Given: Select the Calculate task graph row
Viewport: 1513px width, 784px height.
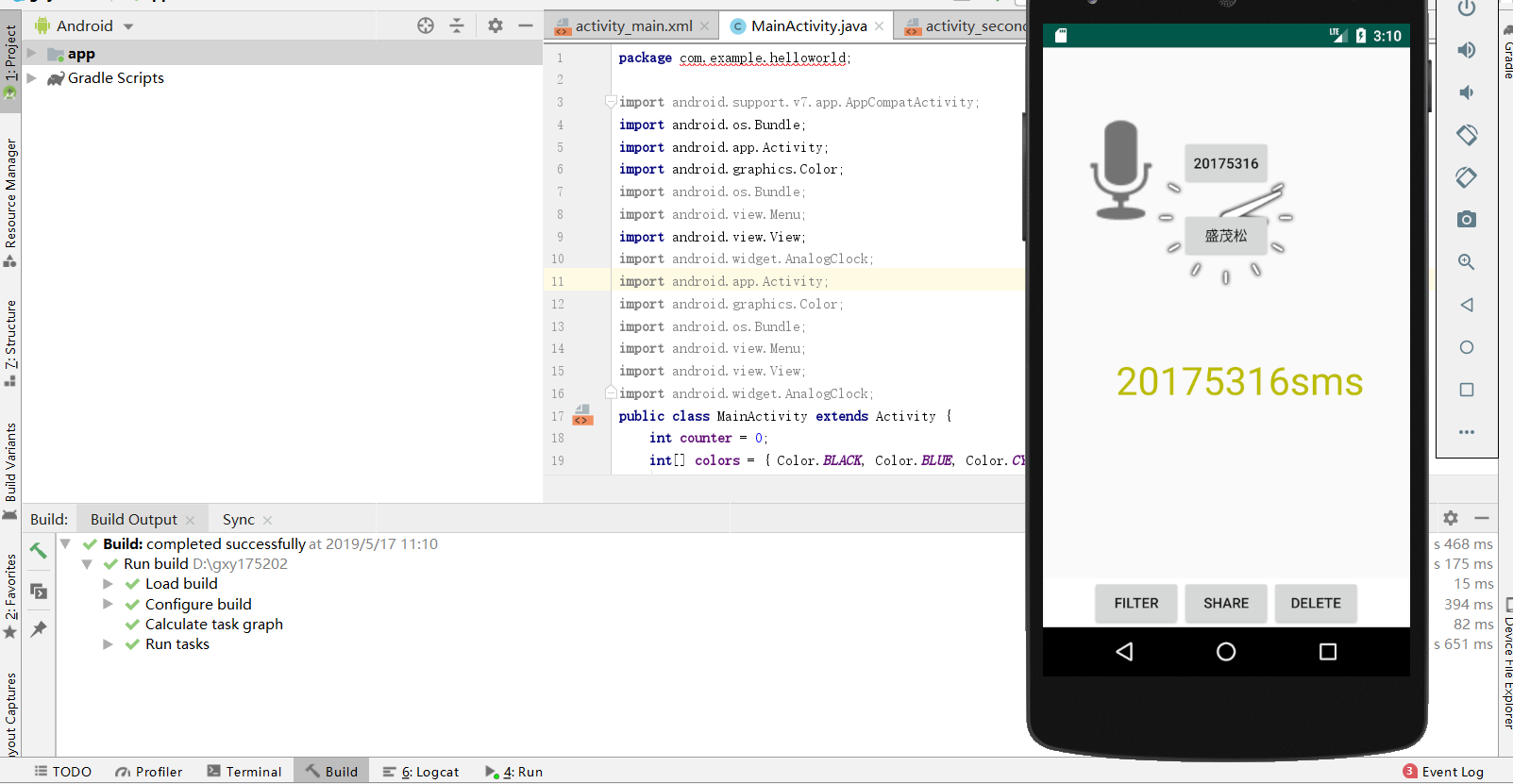Looking at the screenshot, I should 204,625.
